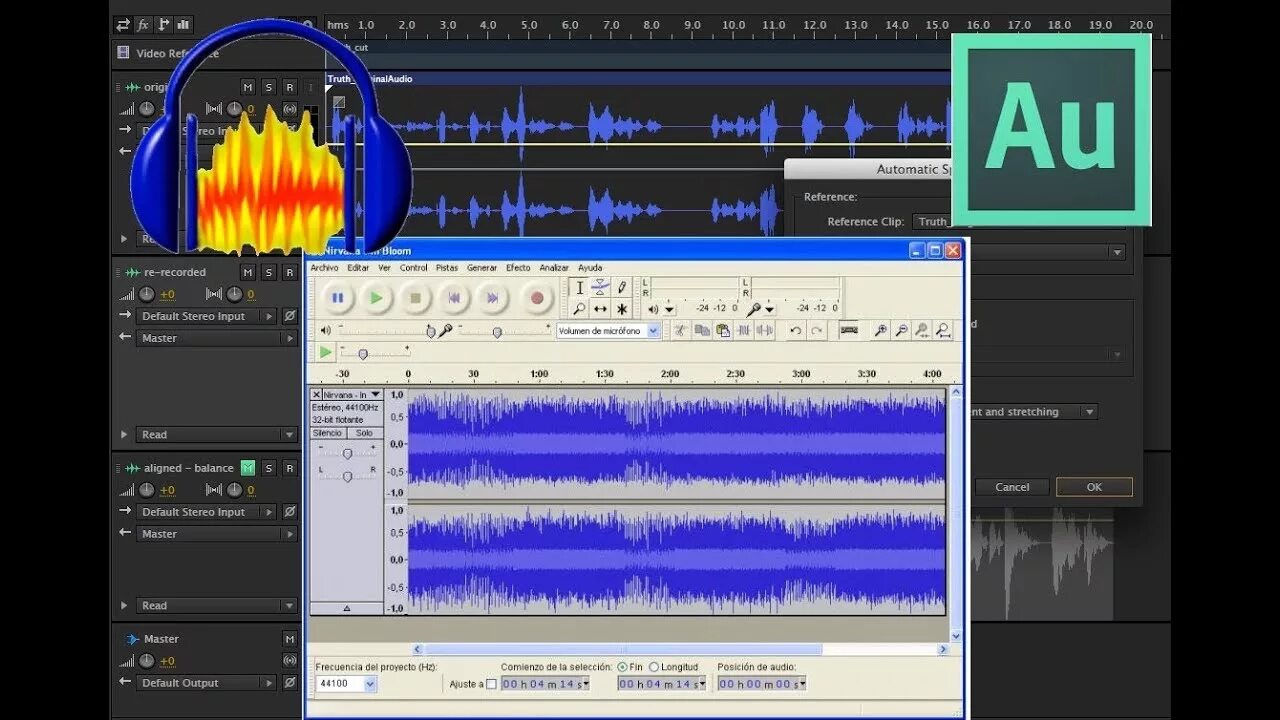The height and width of the screenshot is (720, 1280).
Task: Click the Zoom In icon in Audacity edit toolbar
Action: pos(880,330)
